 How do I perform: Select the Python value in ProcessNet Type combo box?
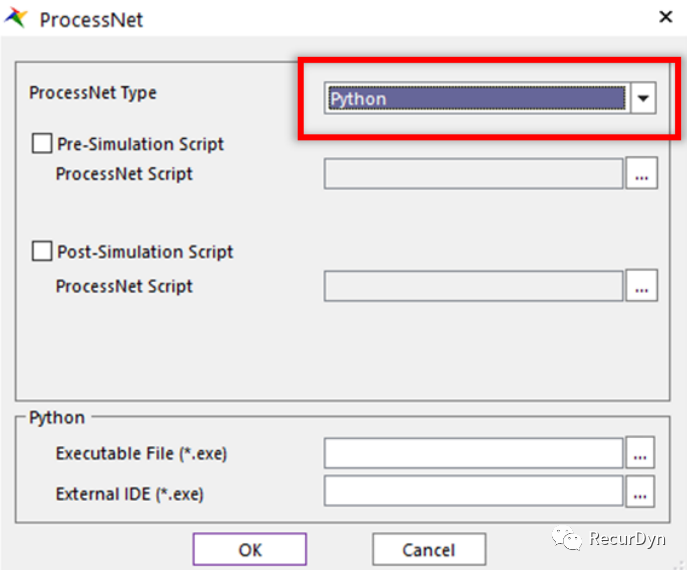pyautogui.click(x=476, y=98)
